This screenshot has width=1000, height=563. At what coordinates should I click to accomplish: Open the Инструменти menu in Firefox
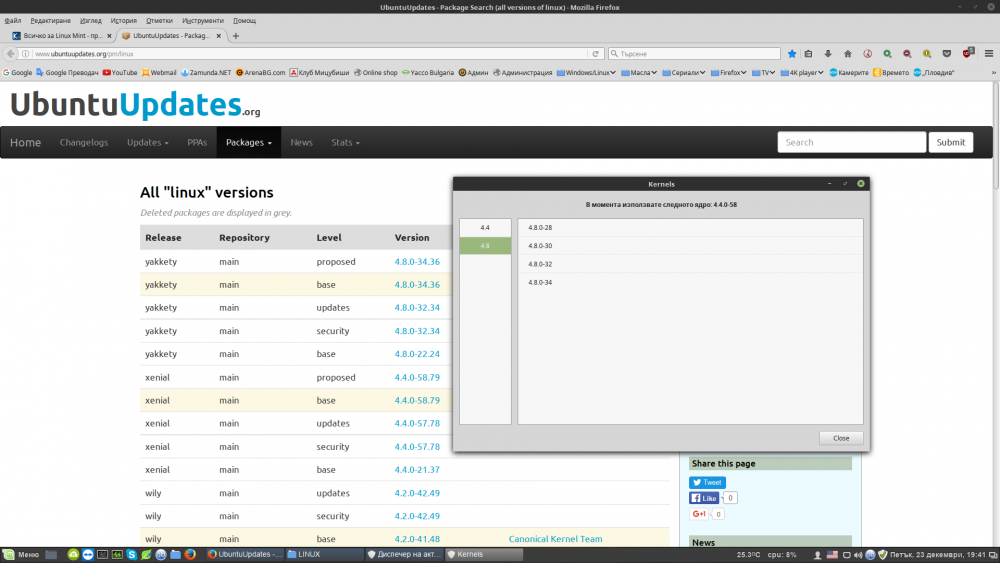(203, 20)
